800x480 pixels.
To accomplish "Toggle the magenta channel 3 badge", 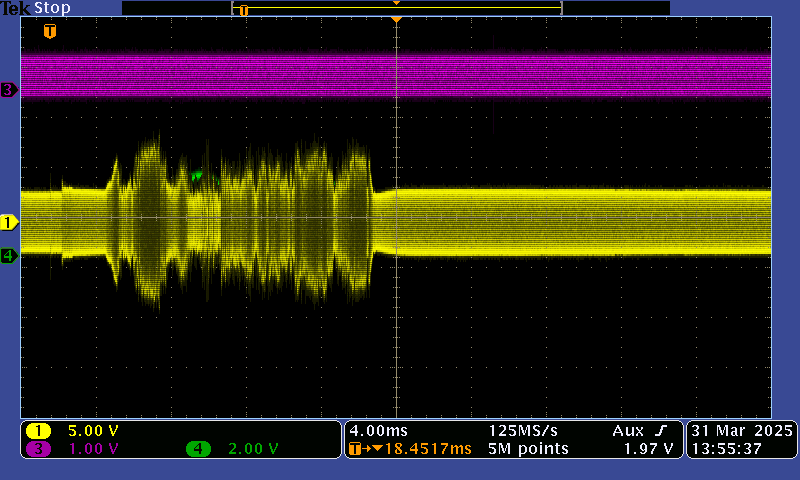I will [x=39, y=449].
